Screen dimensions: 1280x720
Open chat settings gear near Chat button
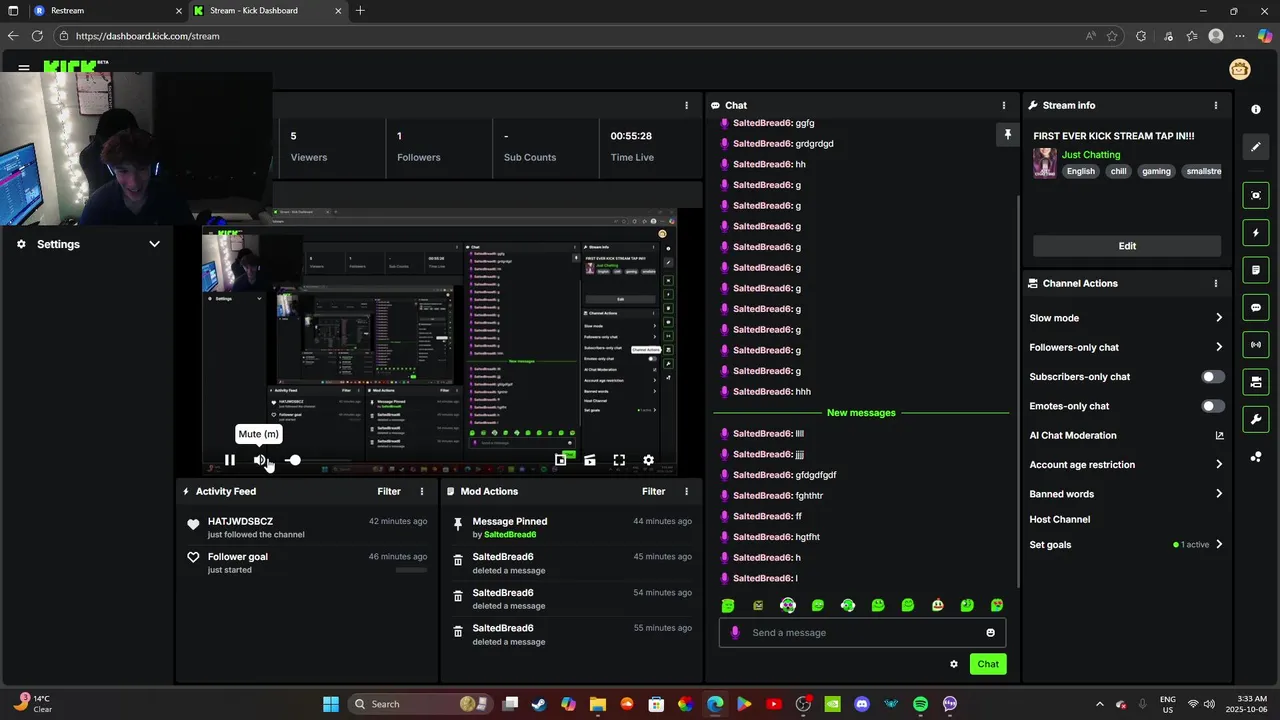tap(954, 664)
